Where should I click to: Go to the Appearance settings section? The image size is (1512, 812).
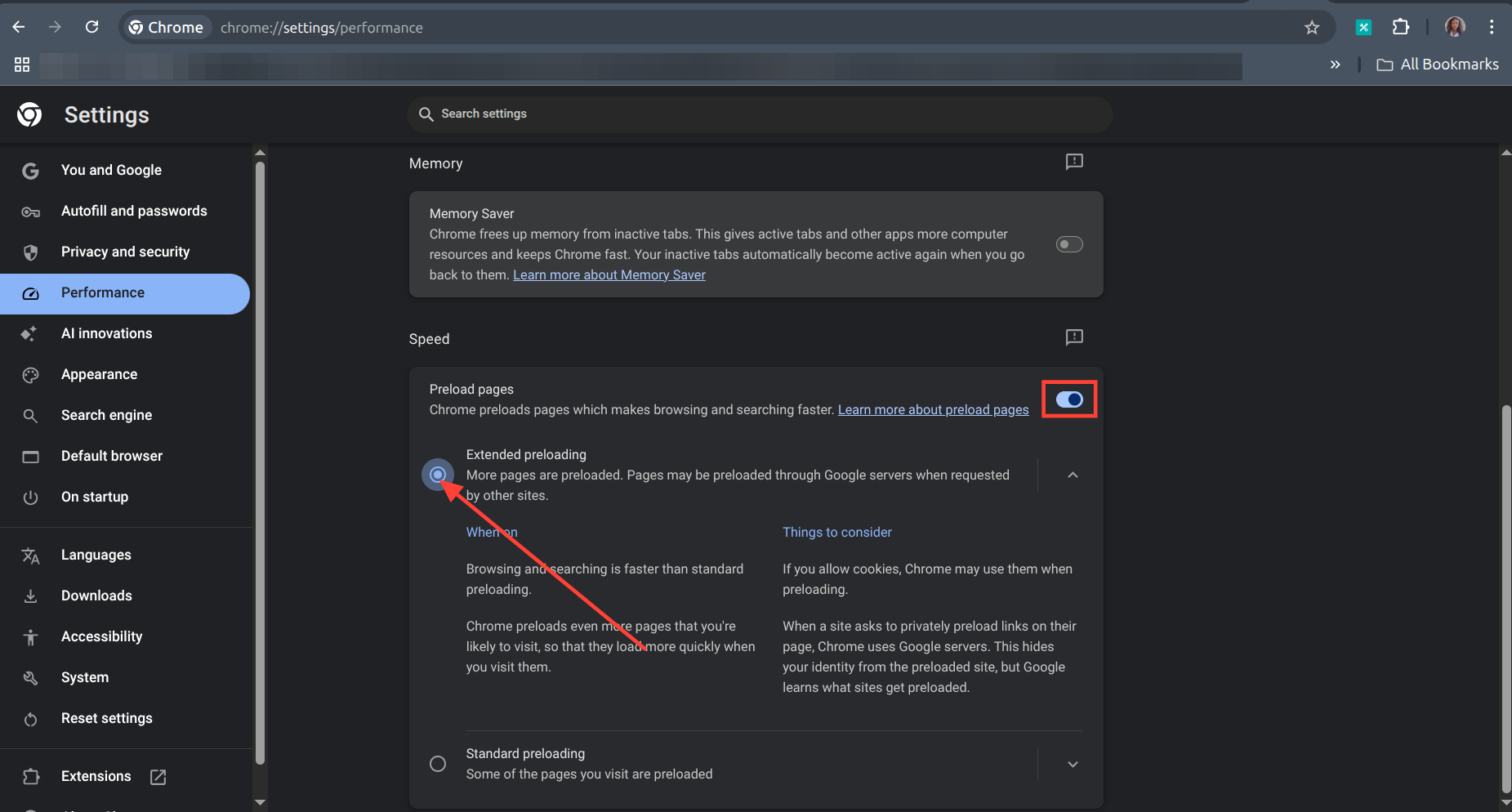[x=99, y=374]
